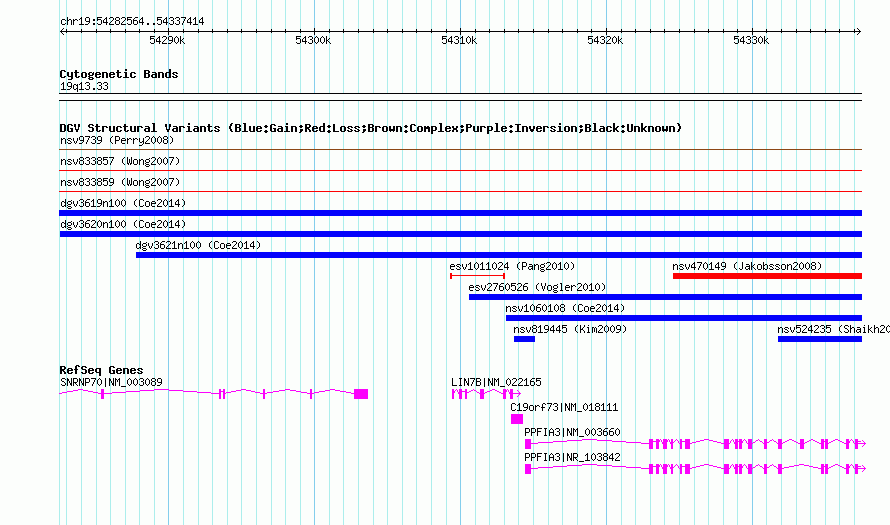The width and height of the screenshot is (890, 525).
Task: Select the first exon of PPFIA3 NM_003660
Action: (x=528, y=444)
